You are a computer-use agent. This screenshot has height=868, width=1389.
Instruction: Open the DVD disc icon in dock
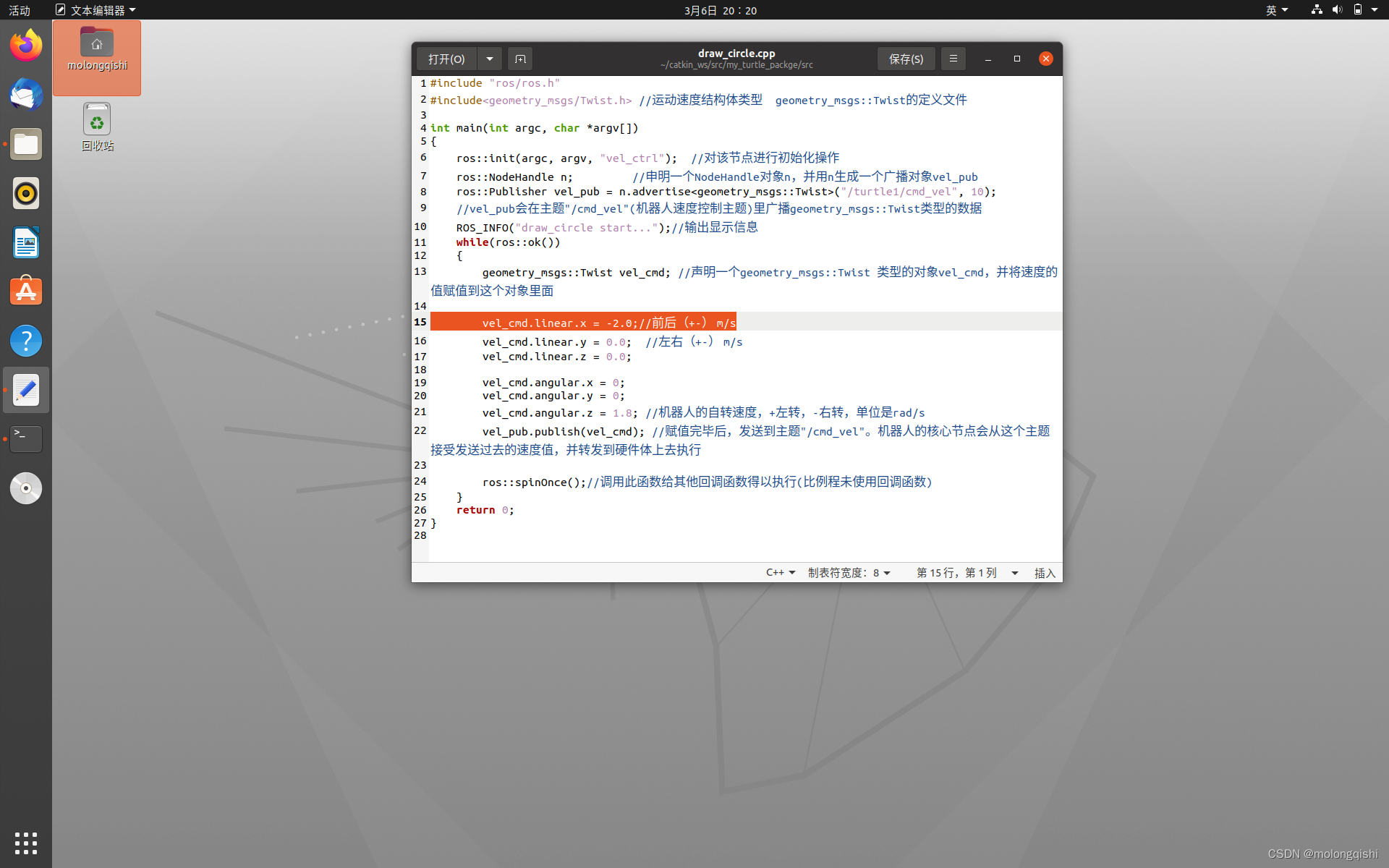coord(26,488)
